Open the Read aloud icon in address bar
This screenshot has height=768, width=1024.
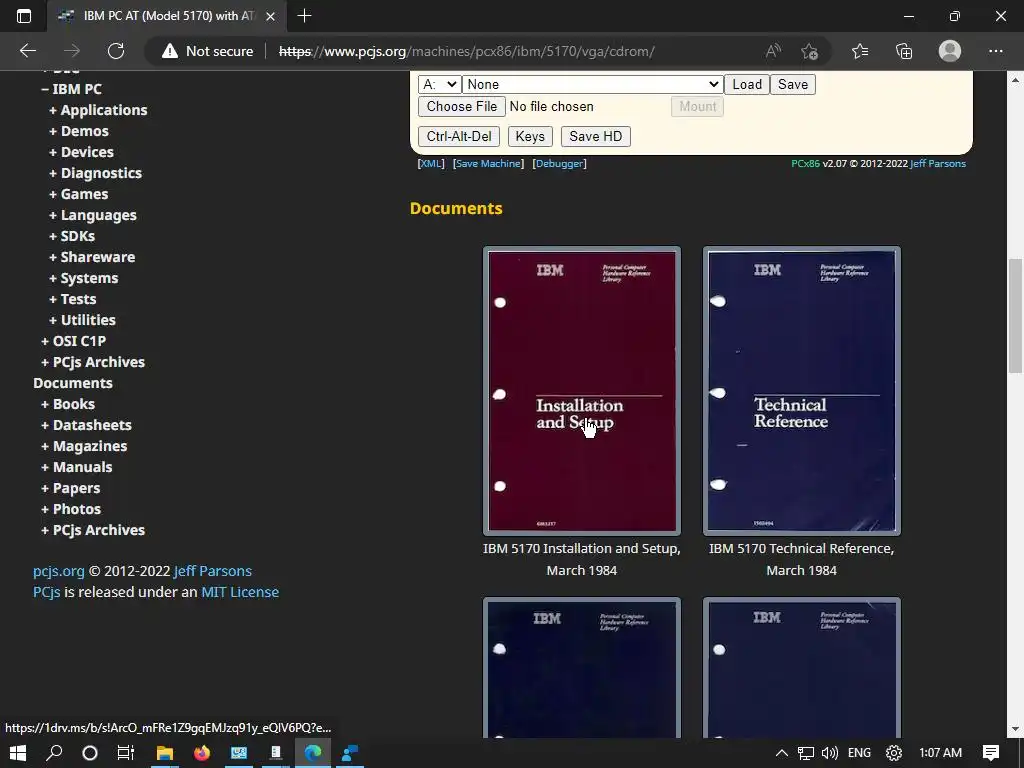point(773,51)
